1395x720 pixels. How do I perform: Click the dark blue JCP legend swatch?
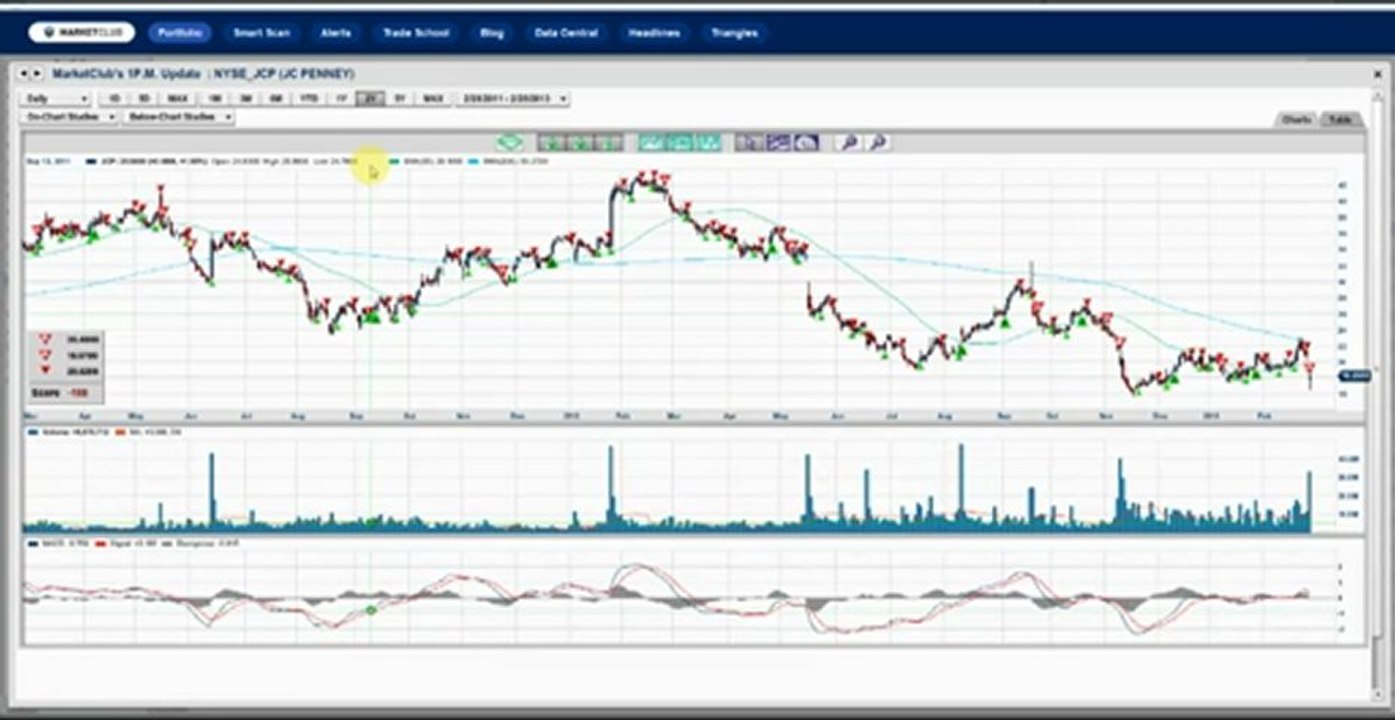point(90,160)
